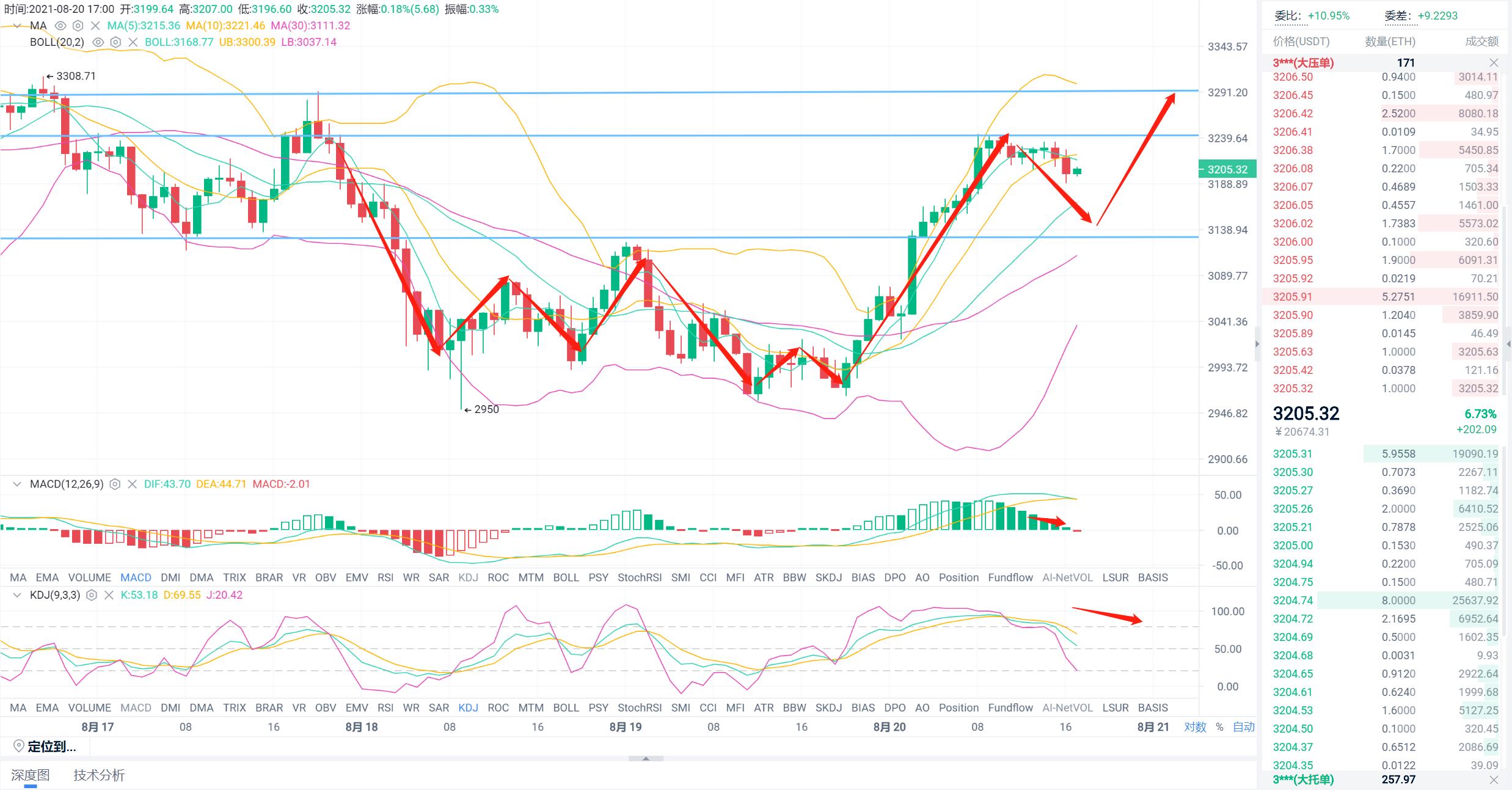This screenshot has width=1512, height=790.
Task: Open KDJ(9,3,3) settings hexagon icon
Action: click(x=92, y=595)
